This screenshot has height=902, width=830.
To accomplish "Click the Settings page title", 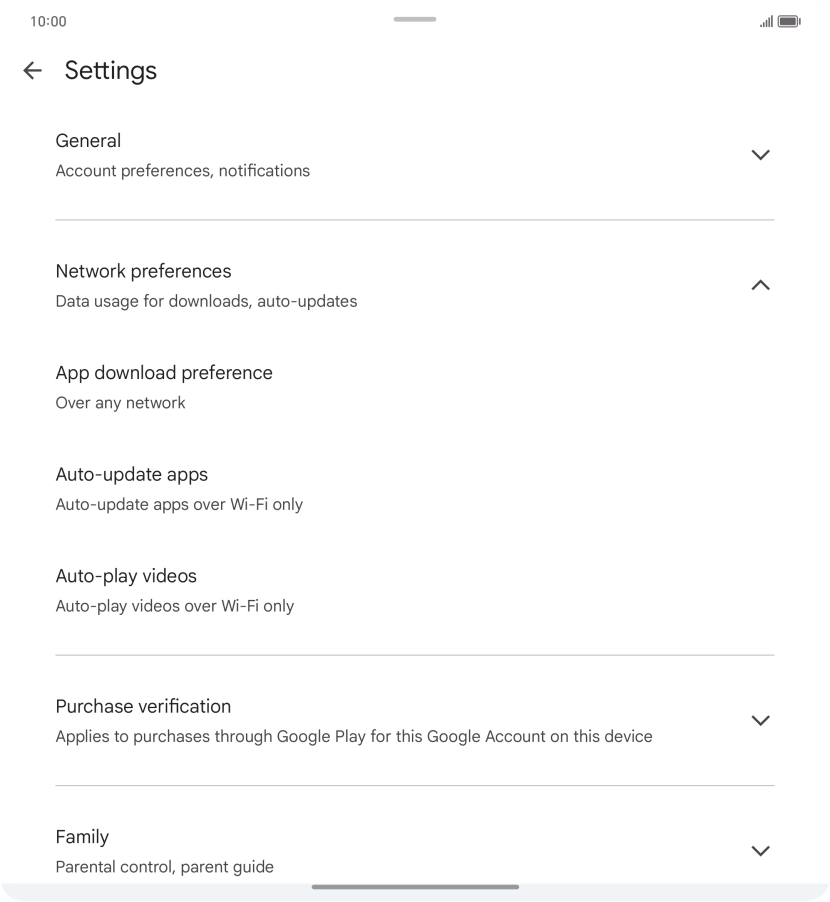I will (x=111, y=70).
